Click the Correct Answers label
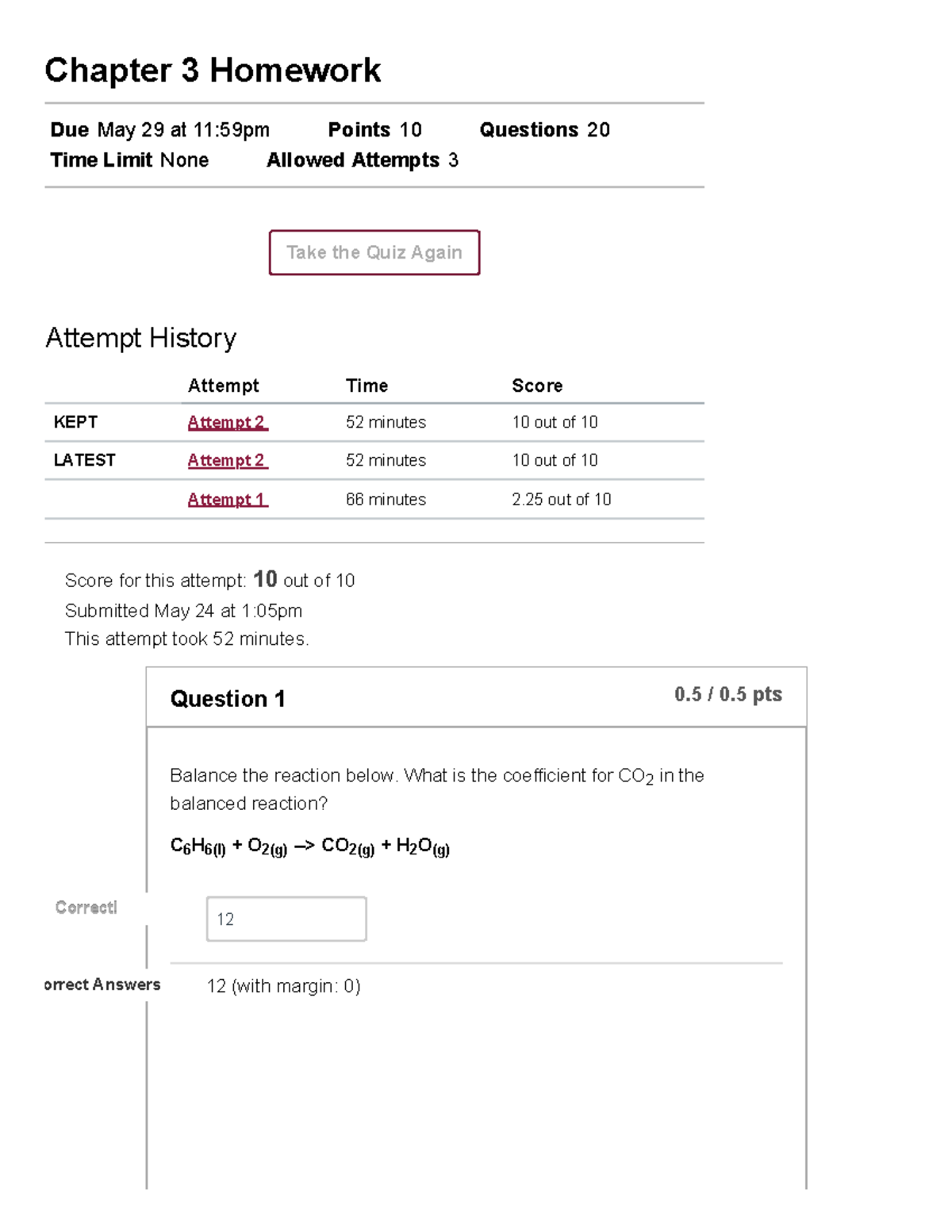 coord(102,985)
